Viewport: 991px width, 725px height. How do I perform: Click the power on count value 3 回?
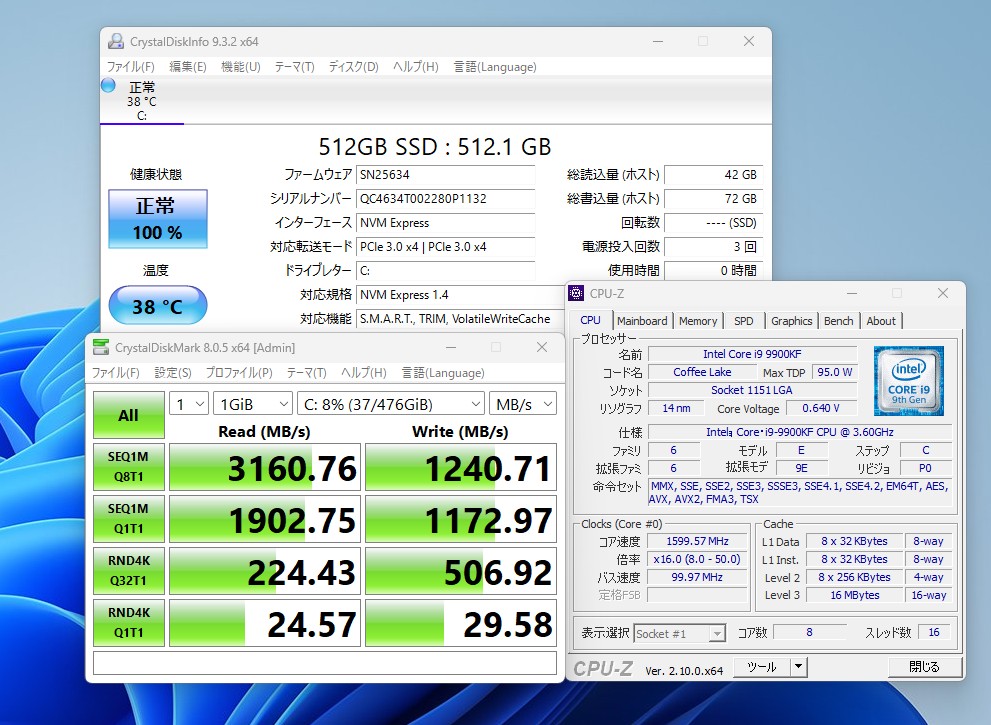(714, 247)
